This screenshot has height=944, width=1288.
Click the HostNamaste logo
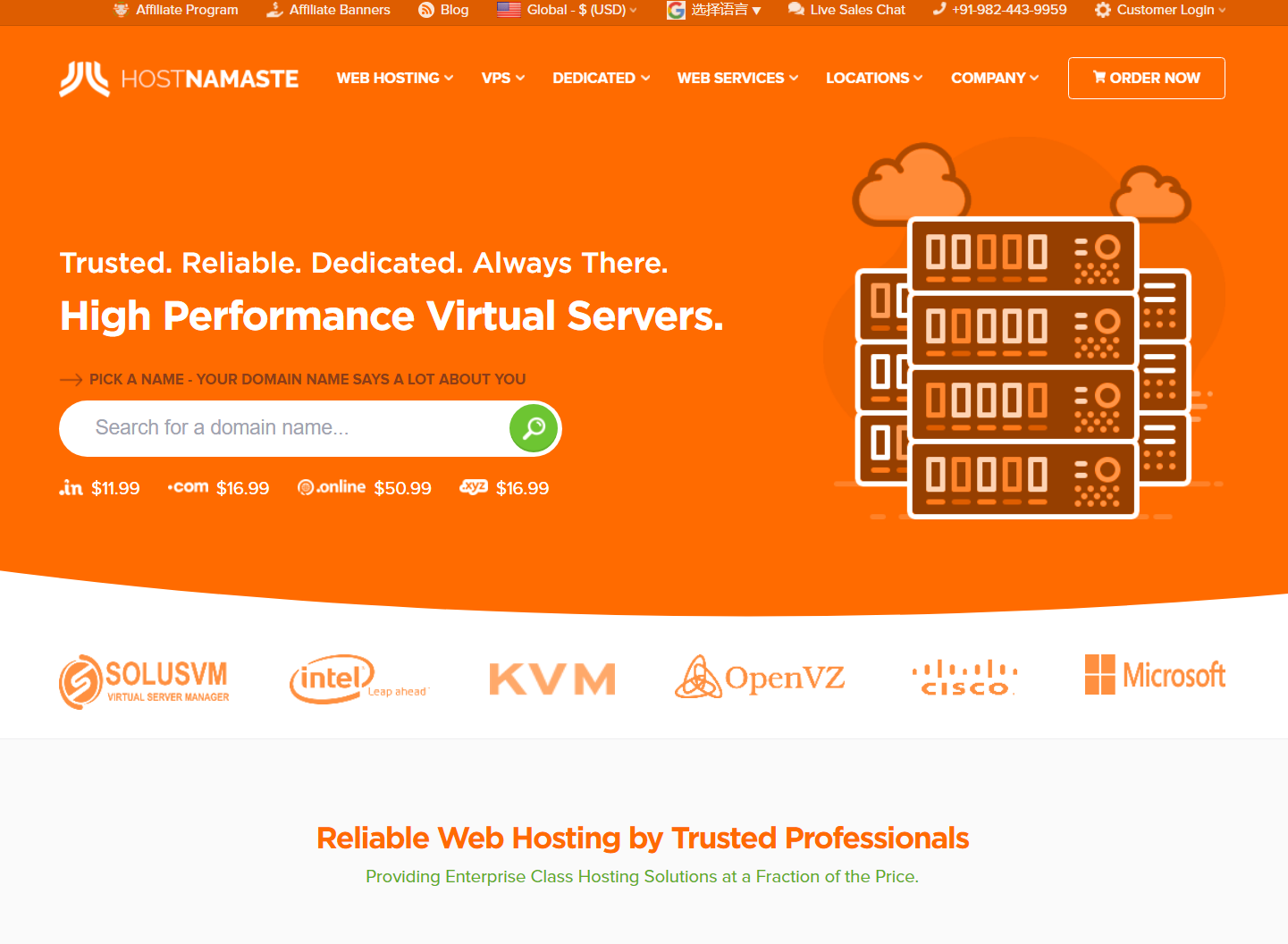pos(179,79)
